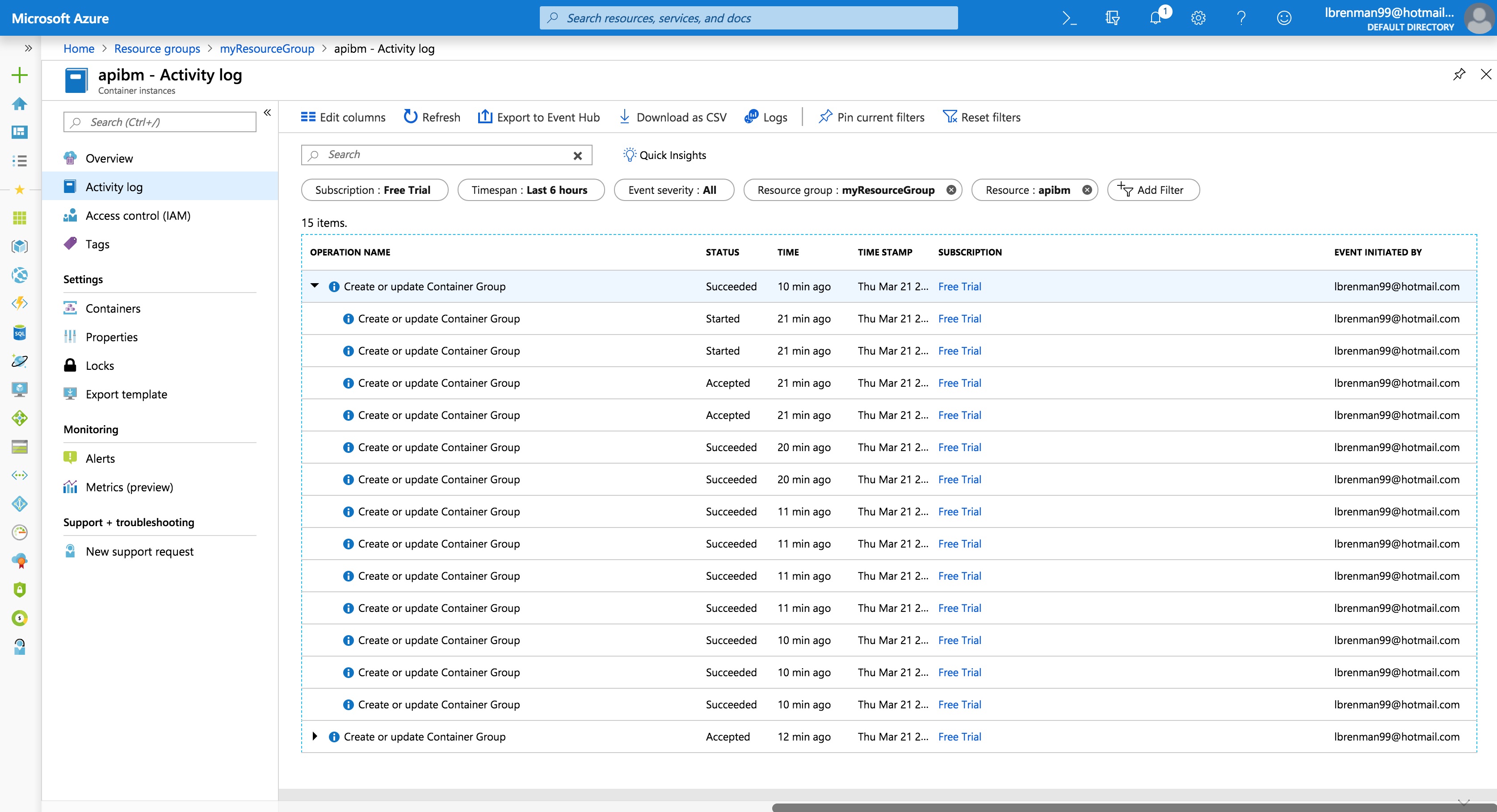This screenshot has height=812, width=1497.
Task: Expand the last Accepted Container Group entry
Action: tap(315, 736)
